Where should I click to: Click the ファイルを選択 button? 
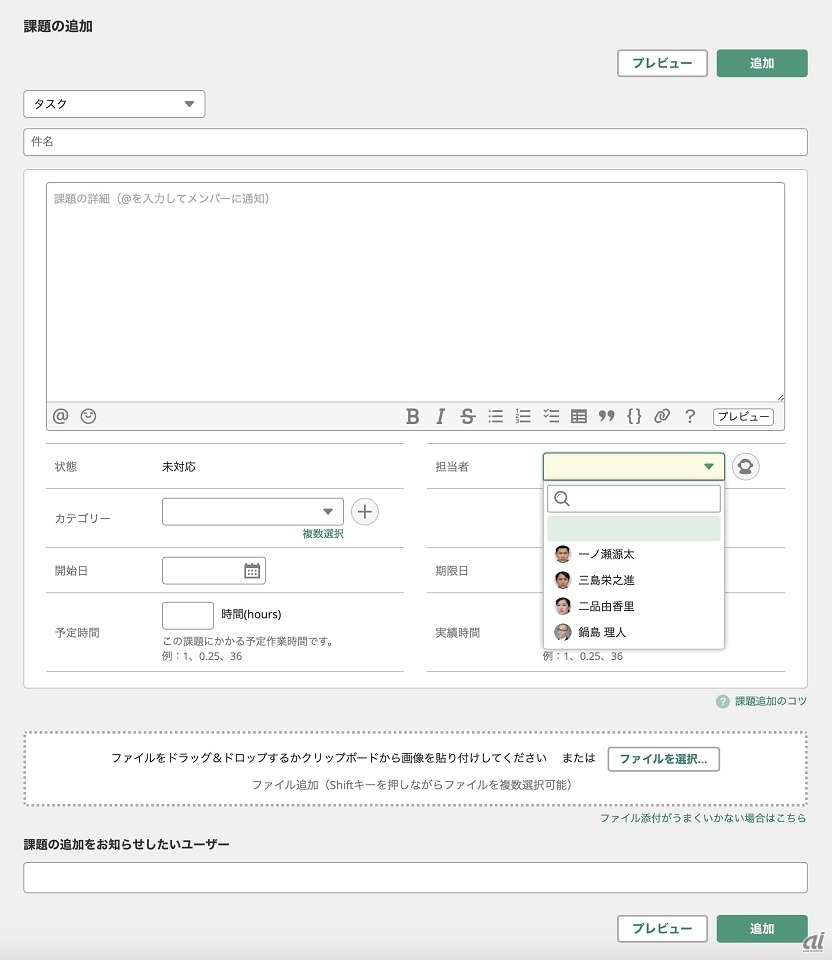[663, 759]
